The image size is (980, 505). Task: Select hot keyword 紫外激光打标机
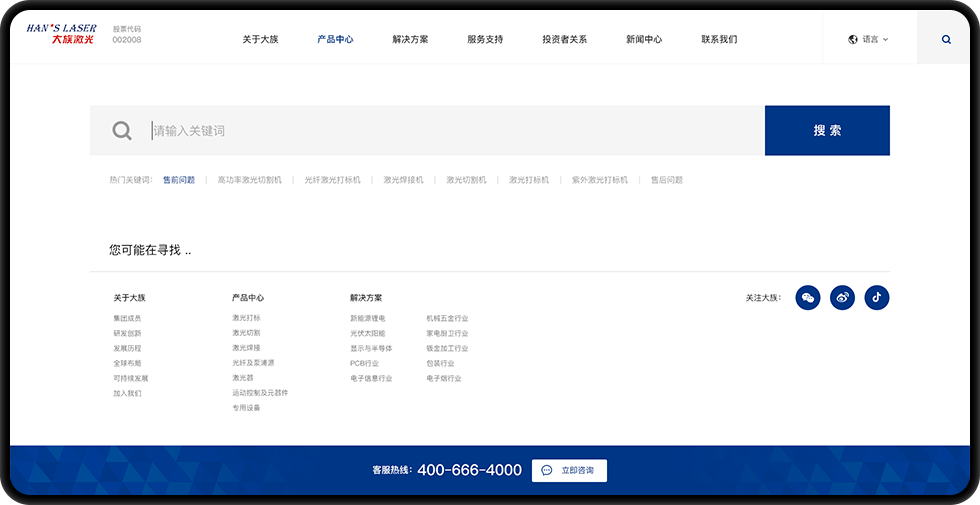(x=600, y=180)
